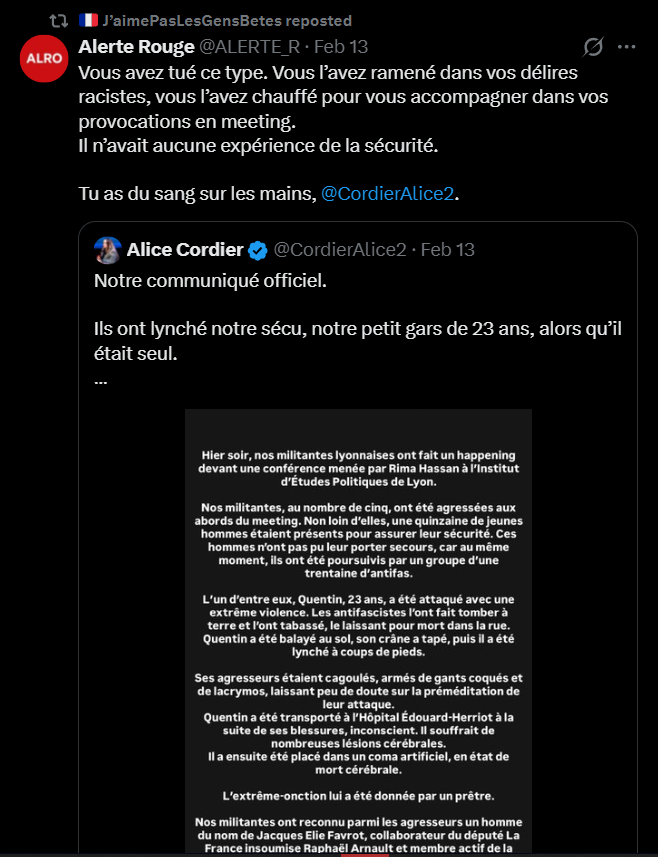Expand the quoted tweet's ellipsis
Screen dimensions: 658x857
100,380
